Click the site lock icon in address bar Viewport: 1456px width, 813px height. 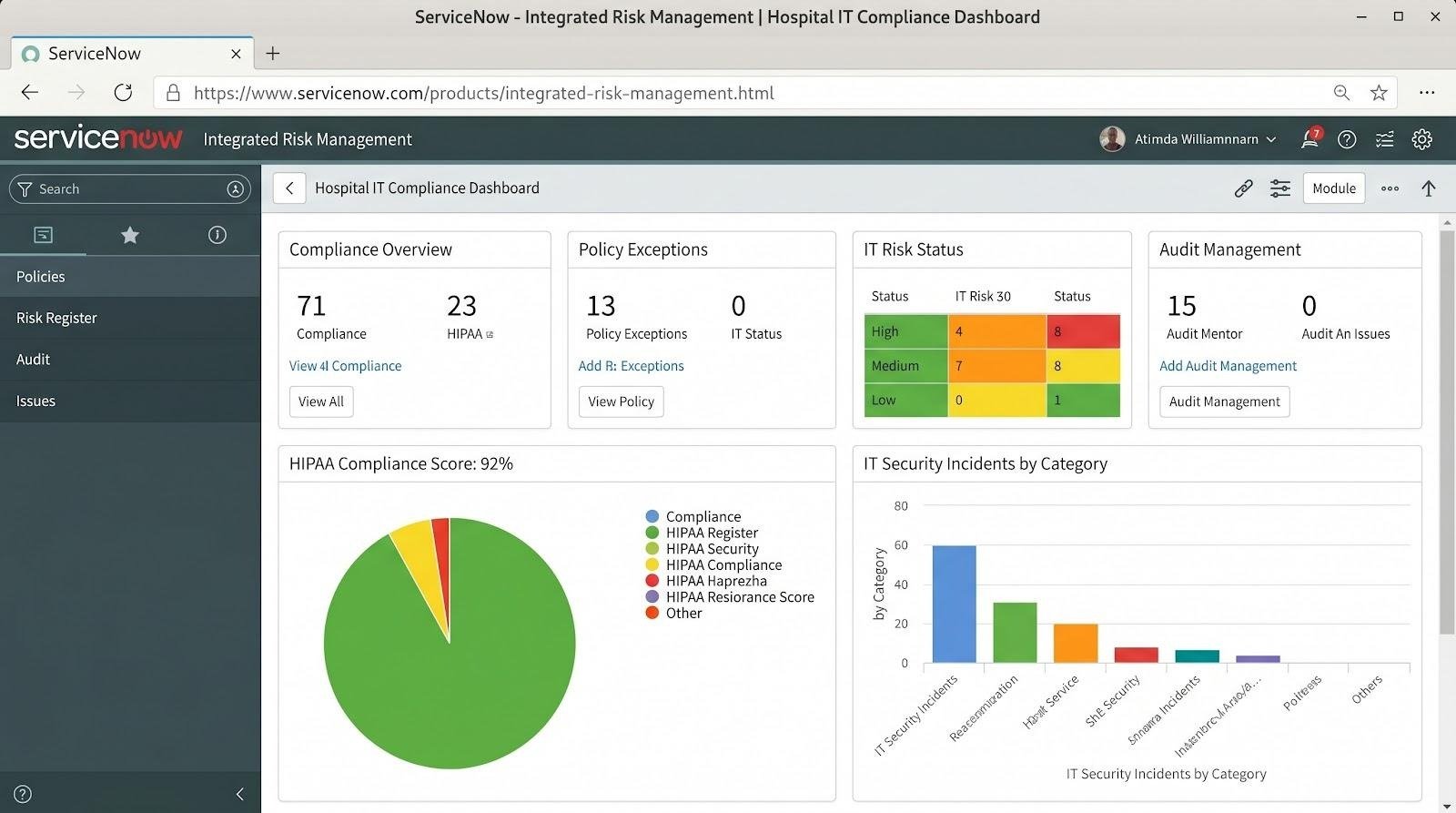click(173, 93)
